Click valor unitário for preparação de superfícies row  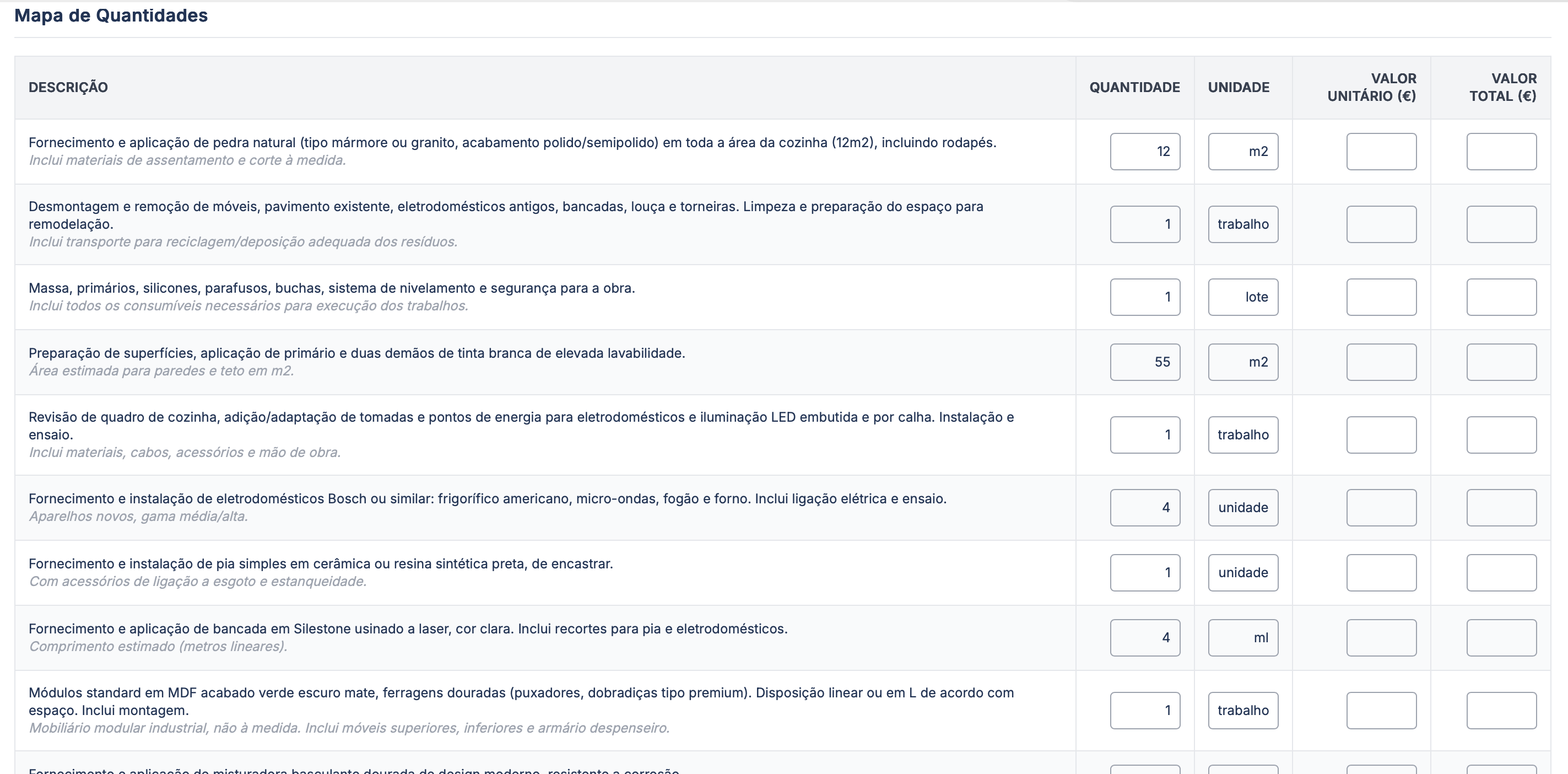click(1381, 362)
